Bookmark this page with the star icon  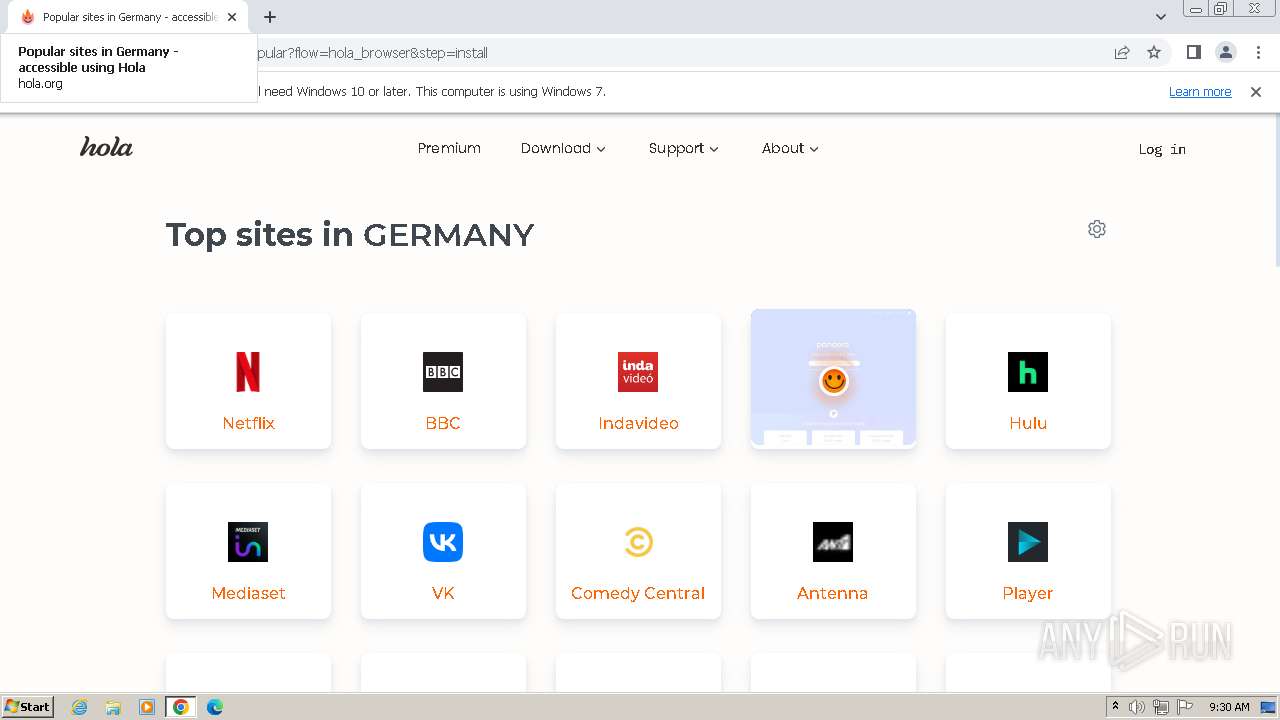(x=1154, y=52)
